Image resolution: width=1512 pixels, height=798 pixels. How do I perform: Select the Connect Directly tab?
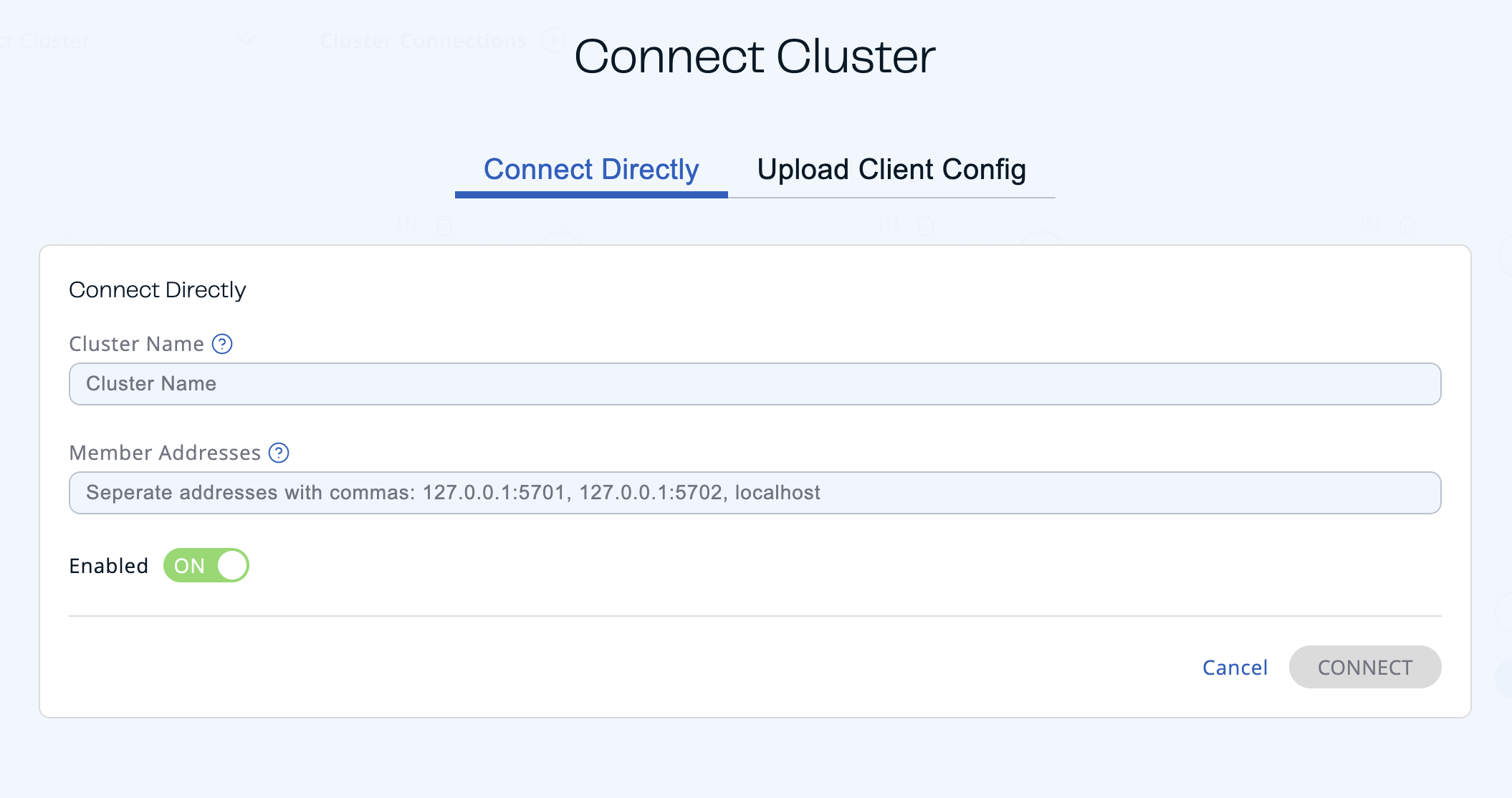click(591, 170)
